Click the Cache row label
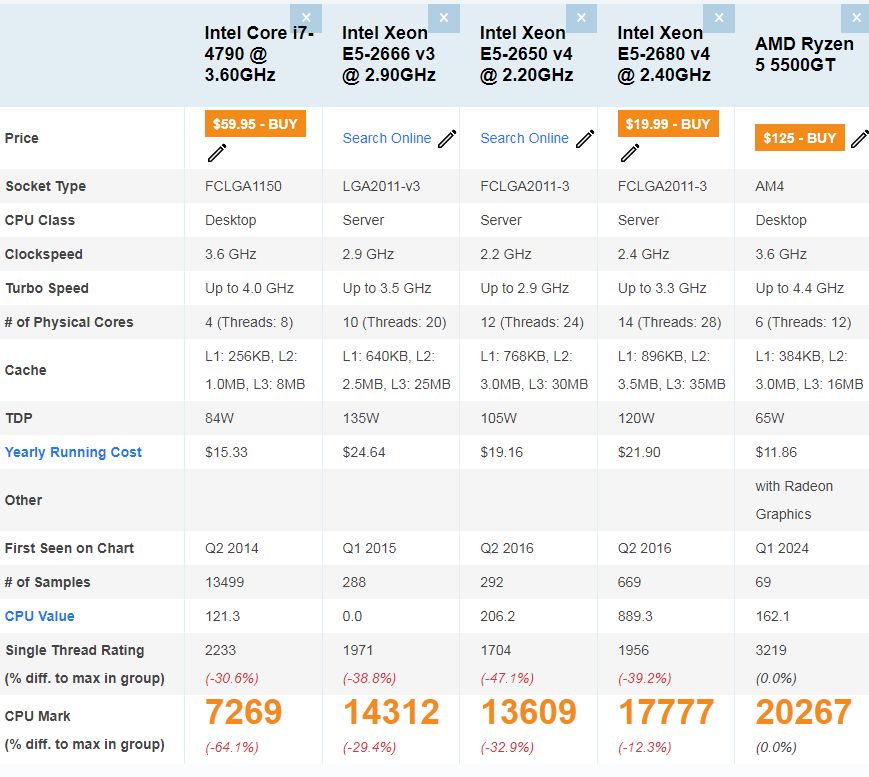 click(x=25, y=370)
